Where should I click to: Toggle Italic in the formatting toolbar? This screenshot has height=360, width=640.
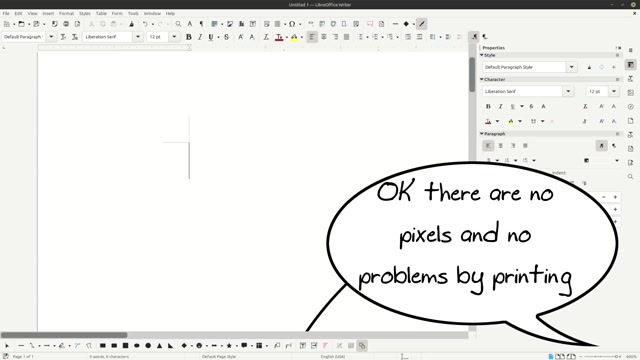200,37
